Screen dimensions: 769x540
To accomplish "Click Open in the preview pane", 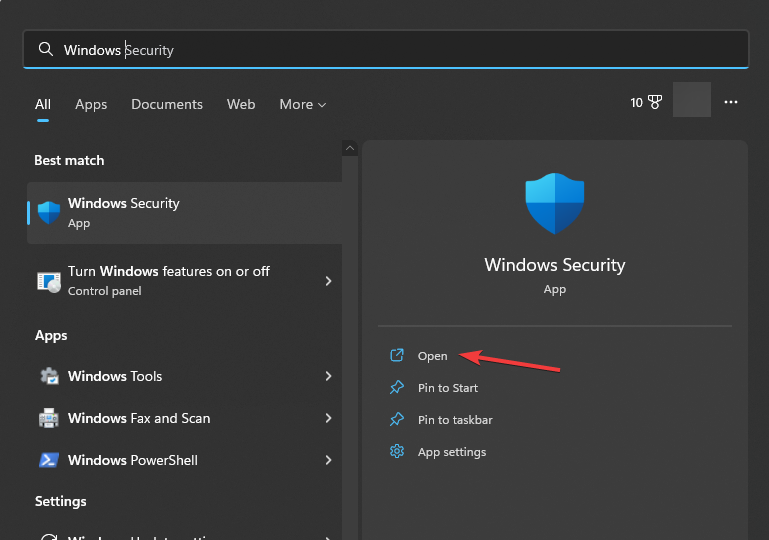I will [432, 356].
